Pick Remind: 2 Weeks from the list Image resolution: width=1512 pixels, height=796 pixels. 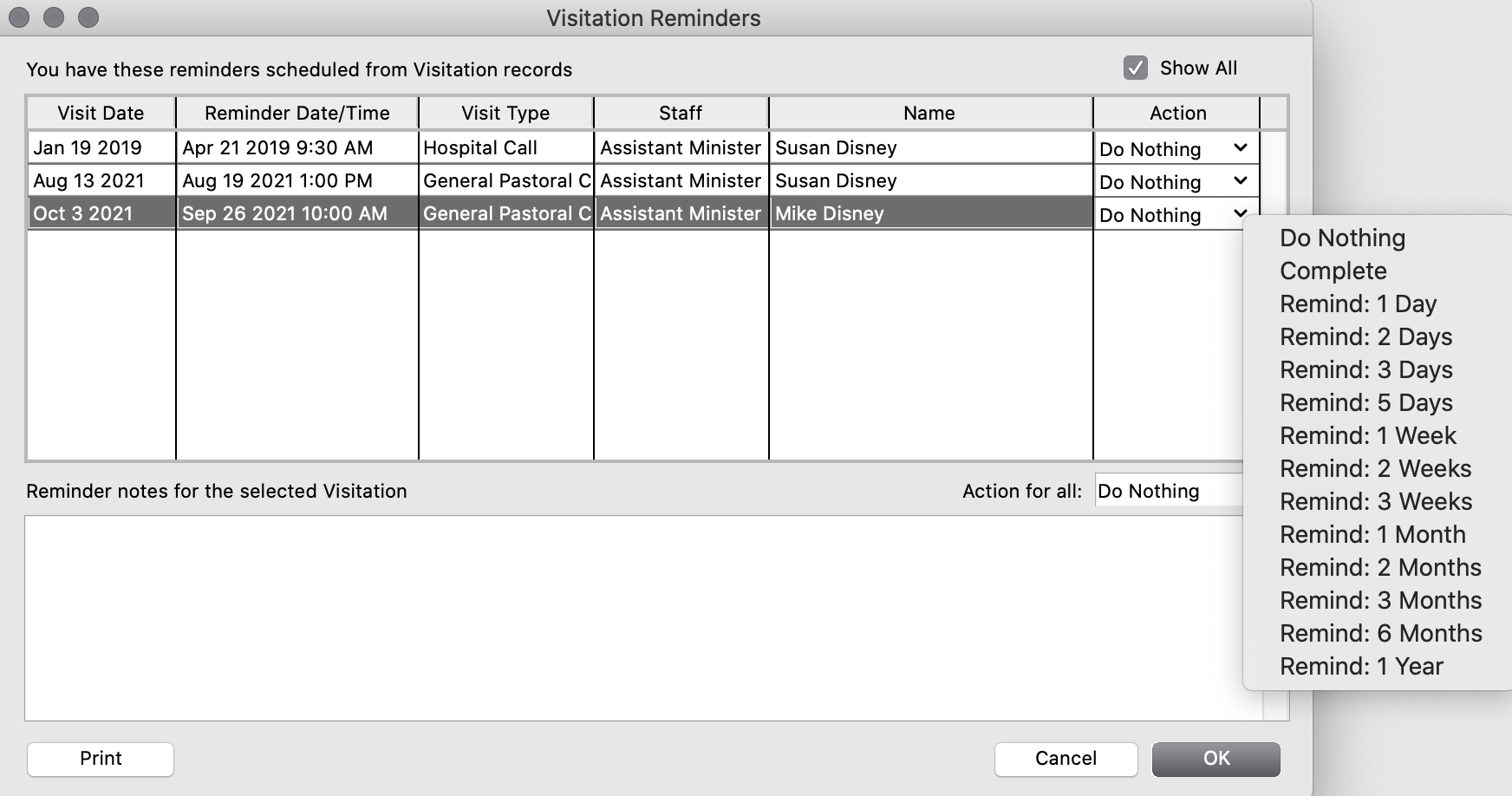pyautogui.click(x=1375, y=468)
